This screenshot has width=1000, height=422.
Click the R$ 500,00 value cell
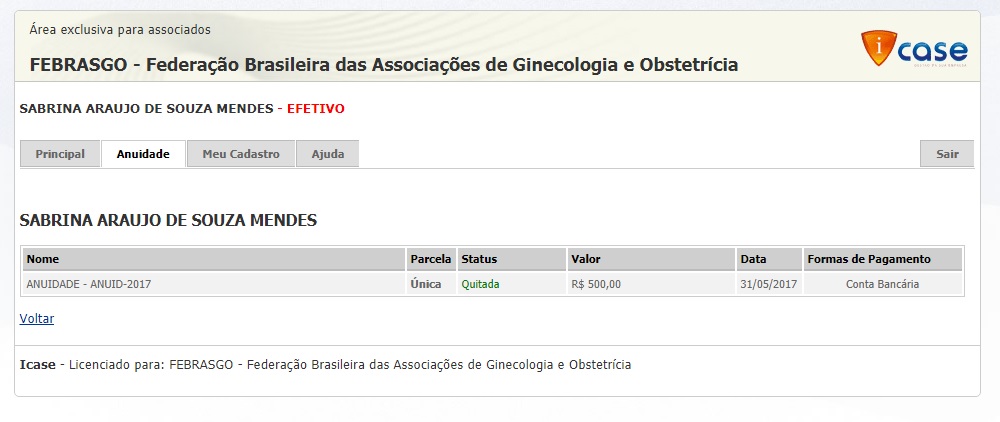[596, 284]
